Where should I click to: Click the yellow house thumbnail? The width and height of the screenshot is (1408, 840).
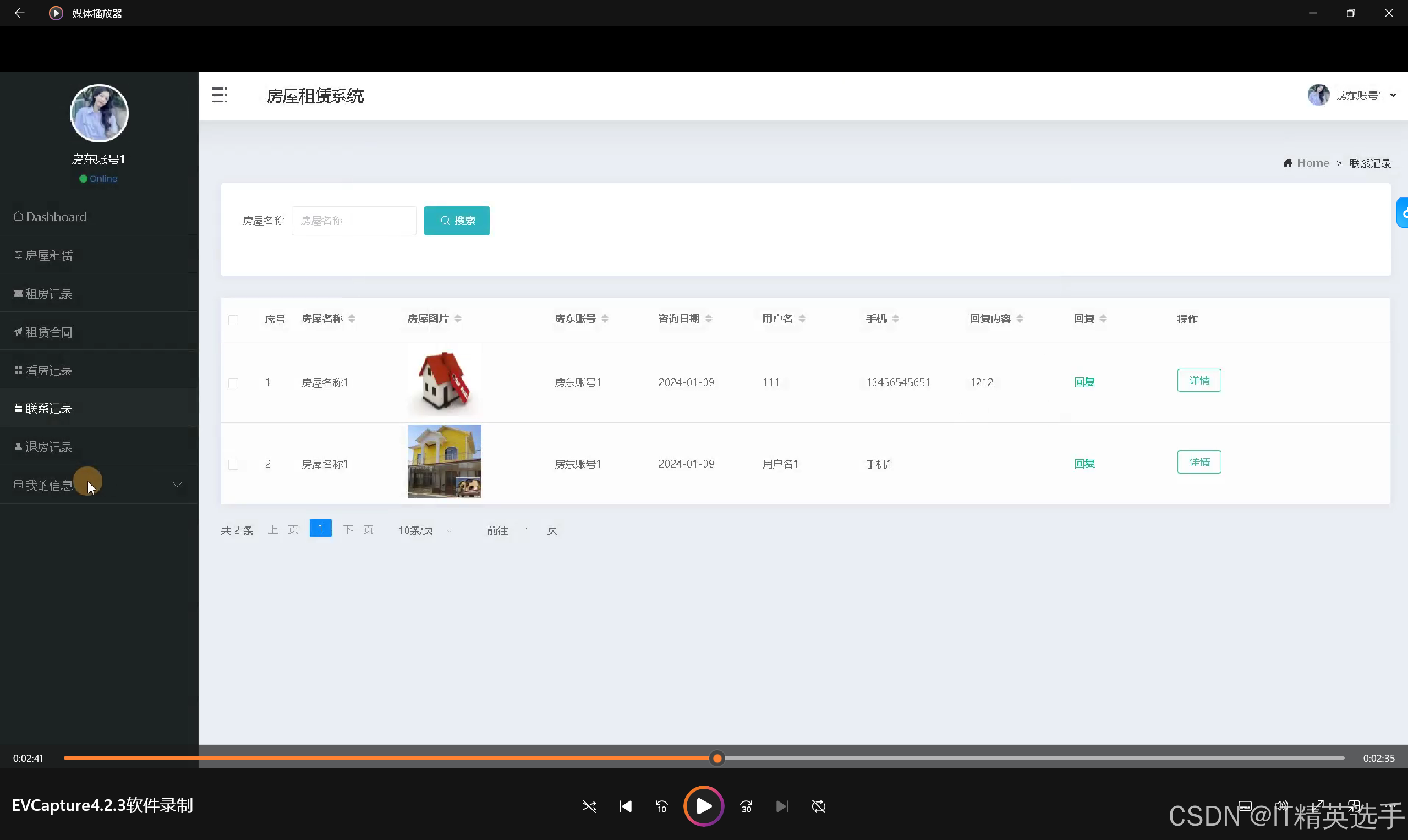[x=445, y=462]
